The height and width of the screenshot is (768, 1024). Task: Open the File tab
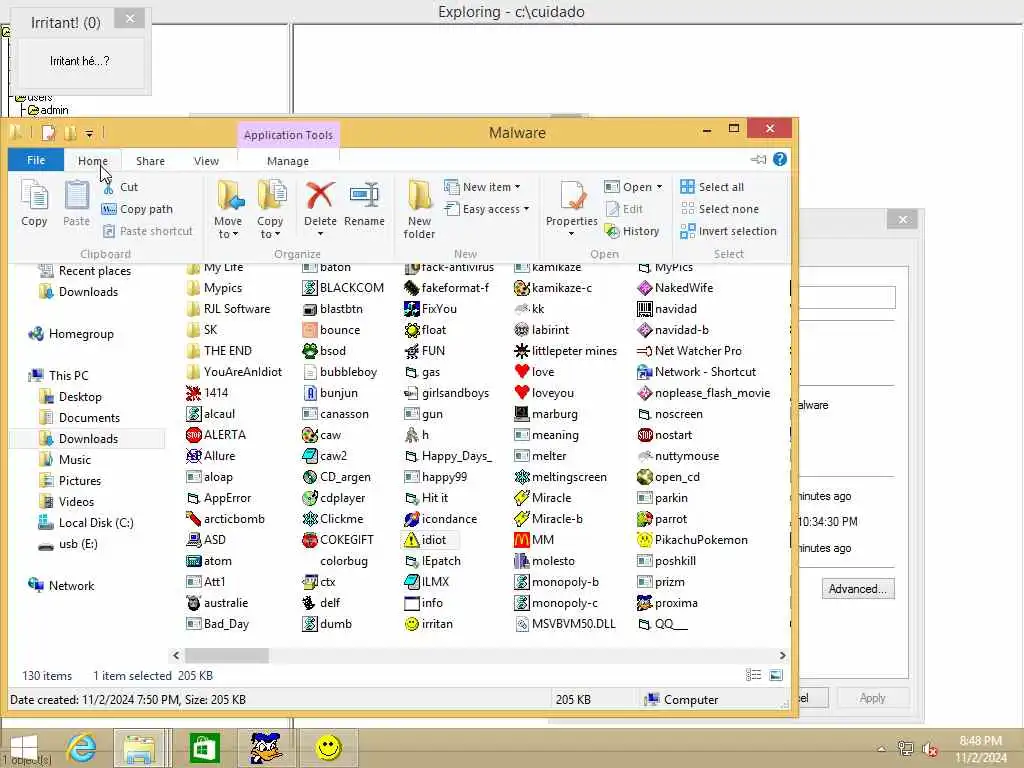coord(36,160)
